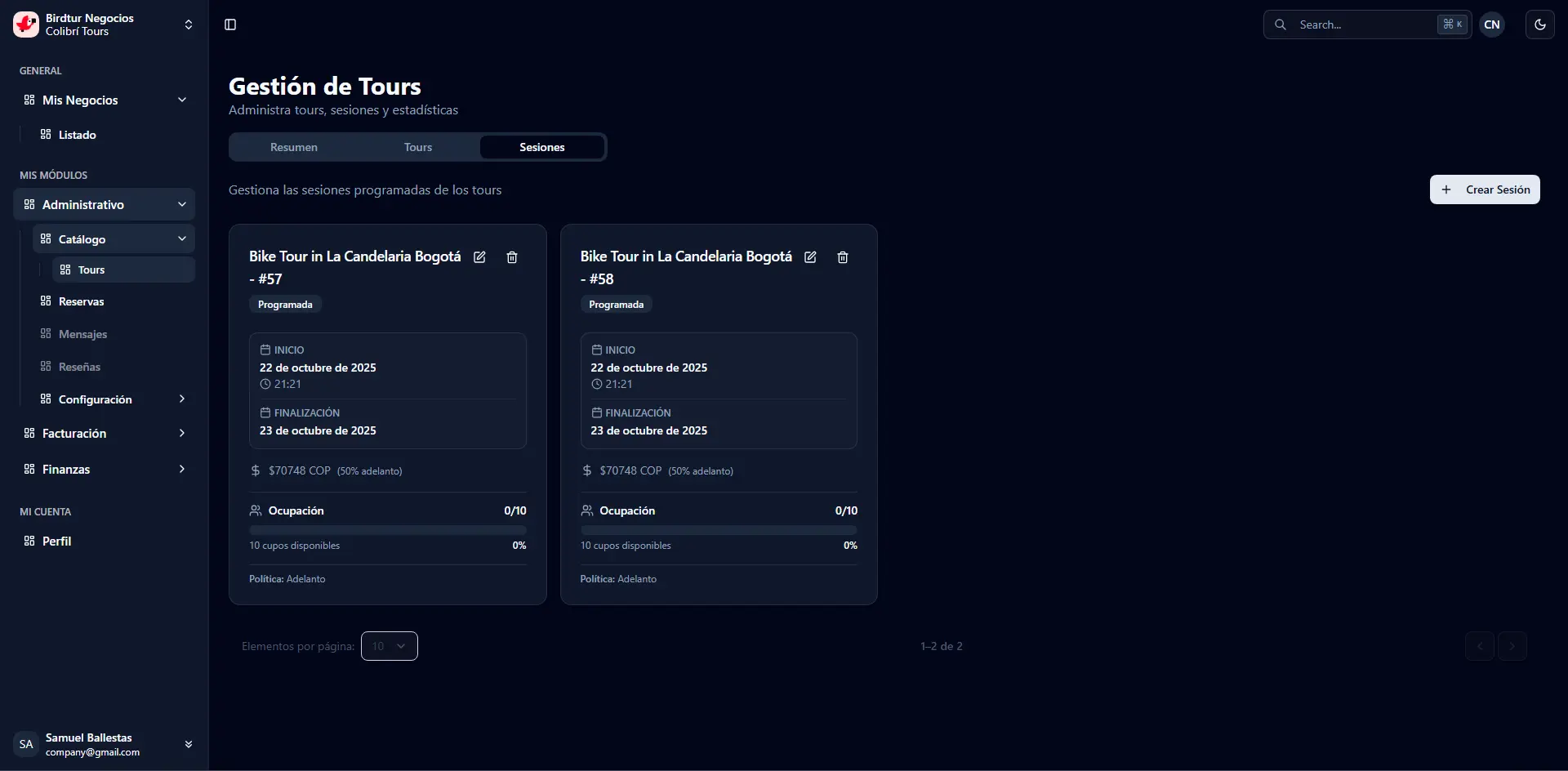Switch to the Resumen tab
Screen dimensions: 1568x771
[x=294, y=147]
